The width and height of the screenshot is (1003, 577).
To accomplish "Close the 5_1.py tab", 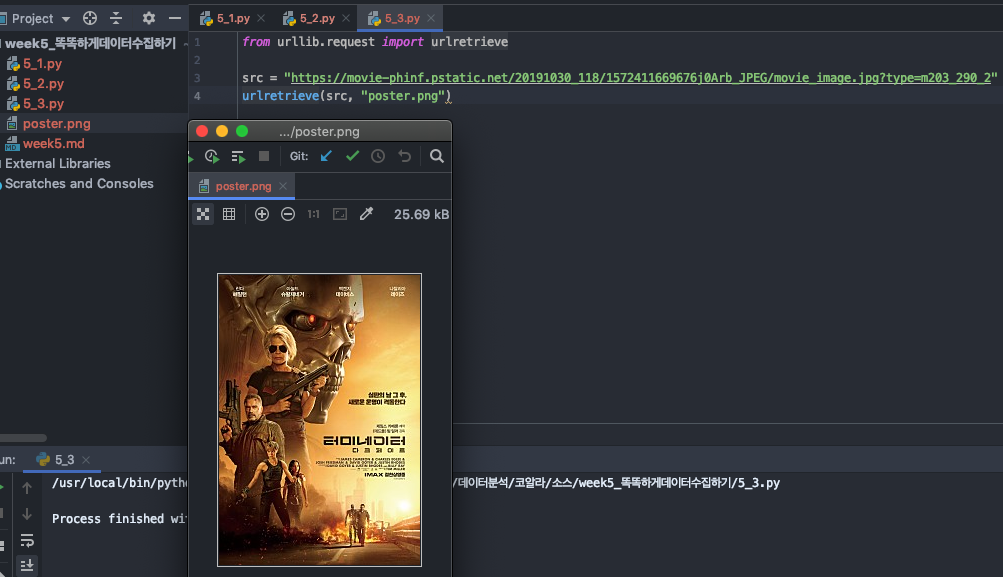I will click(261, 19).
